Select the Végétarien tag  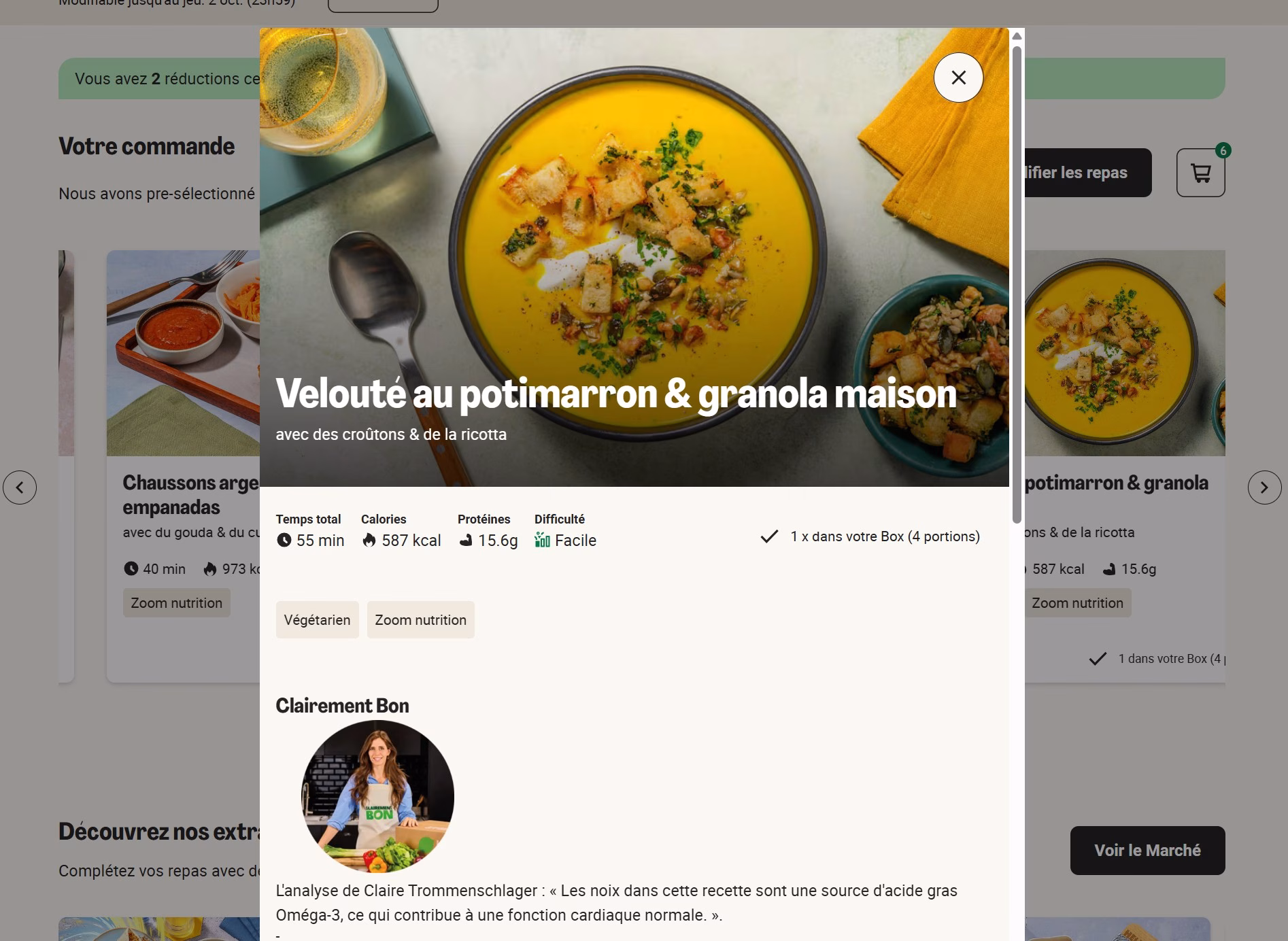[x=317, y=620]
